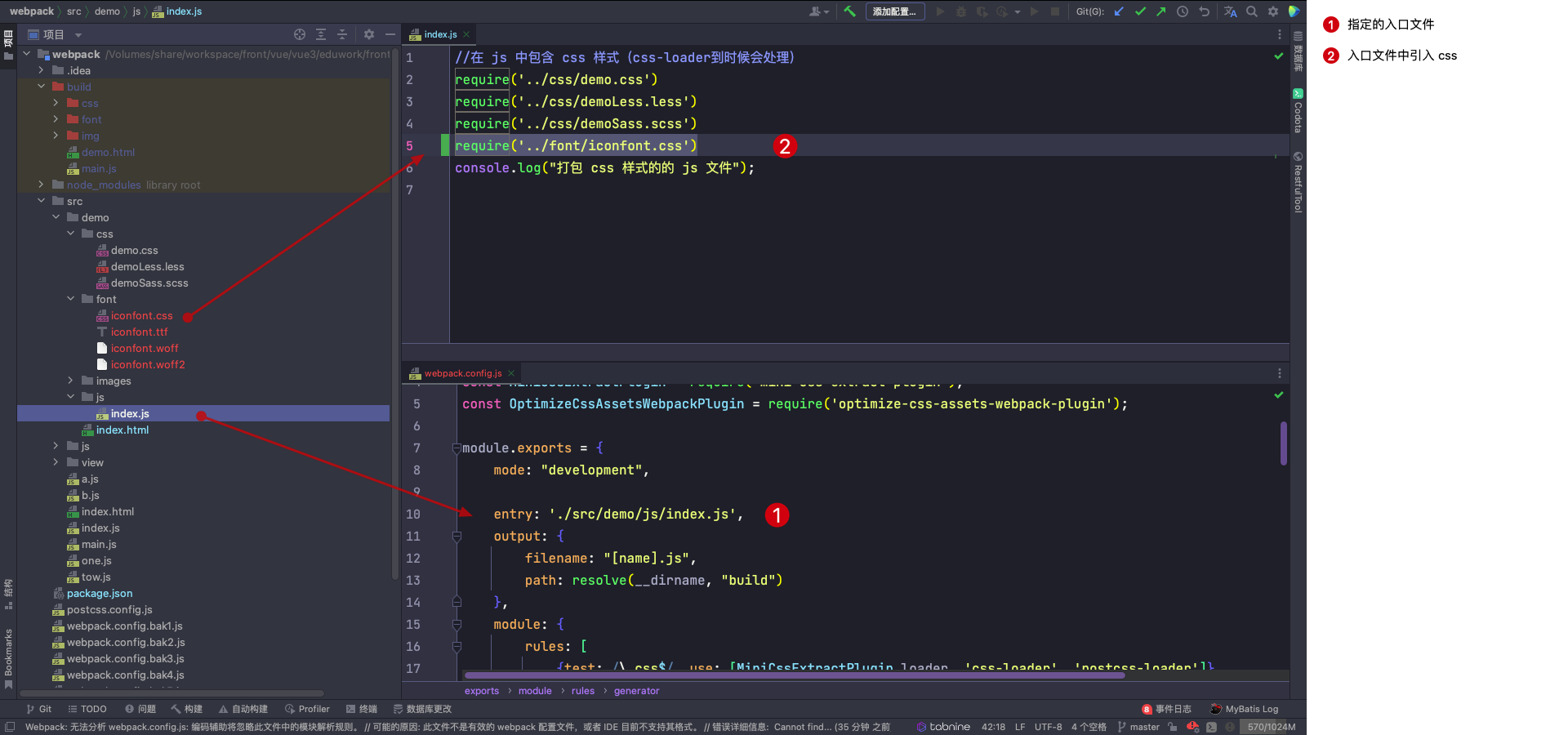Viewport: 1568px width, 735px height.
Task: Expand the images folder
Action: [x=70, y=381]
